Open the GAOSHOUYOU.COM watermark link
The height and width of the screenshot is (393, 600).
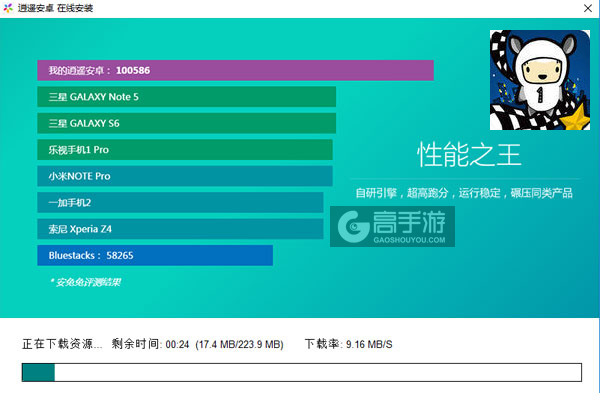point(409,240)
